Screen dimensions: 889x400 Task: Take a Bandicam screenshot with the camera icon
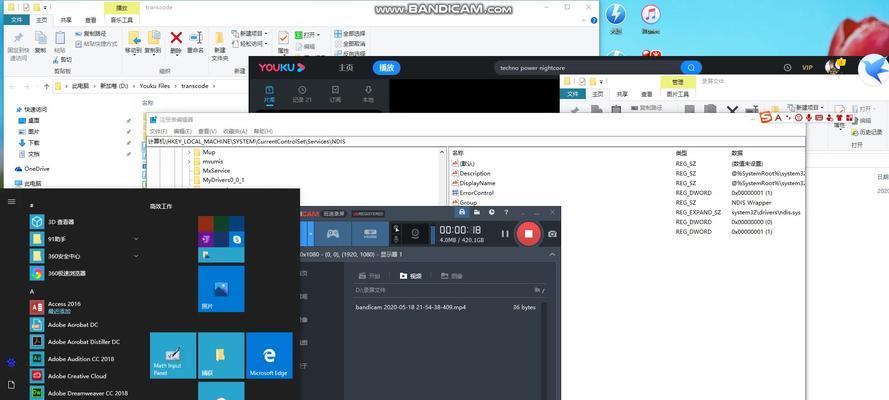click(552, 233)
